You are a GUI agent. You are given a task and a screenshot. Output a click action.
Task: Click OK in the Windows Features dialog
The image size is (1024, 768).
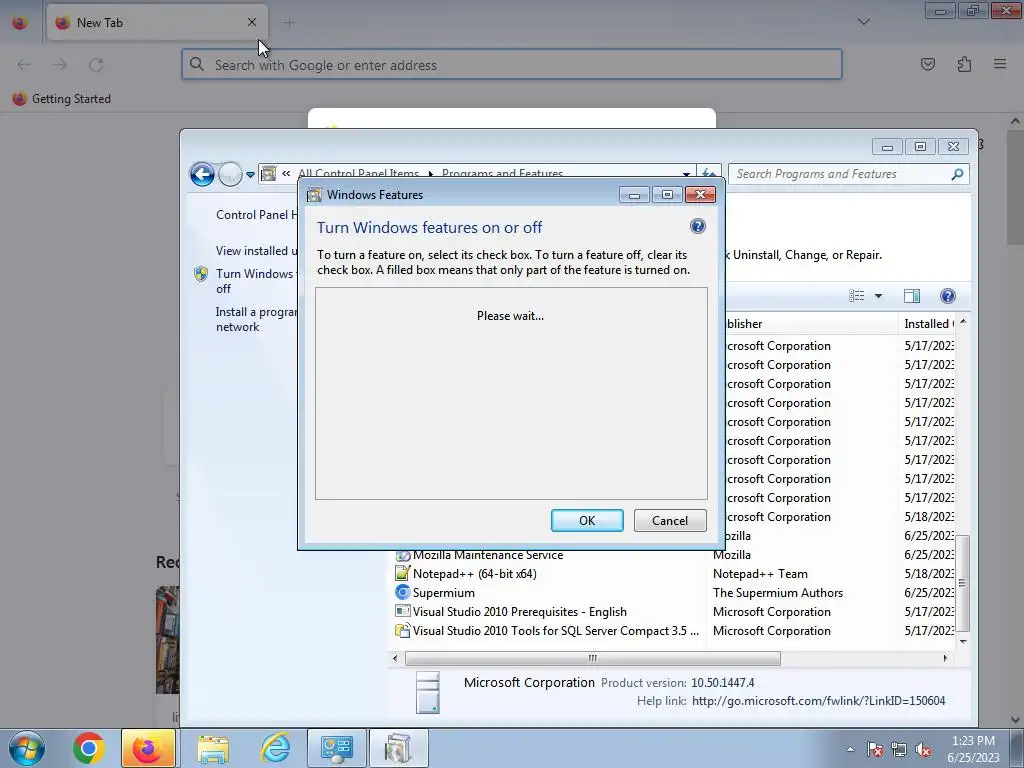click(586, 520)
